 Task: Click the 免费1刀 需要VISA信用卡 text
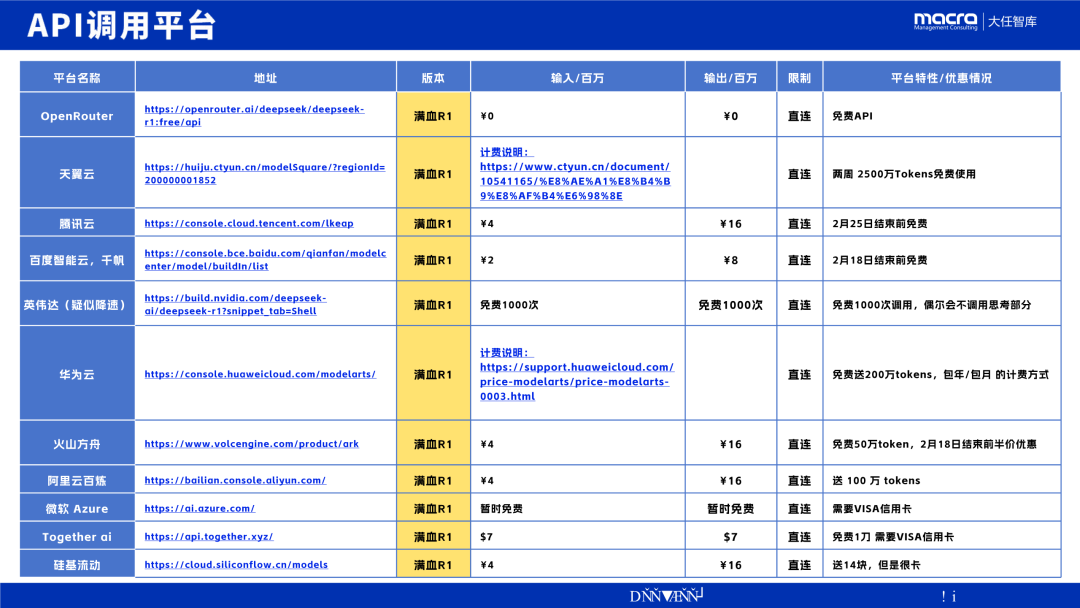click(893, 536)
